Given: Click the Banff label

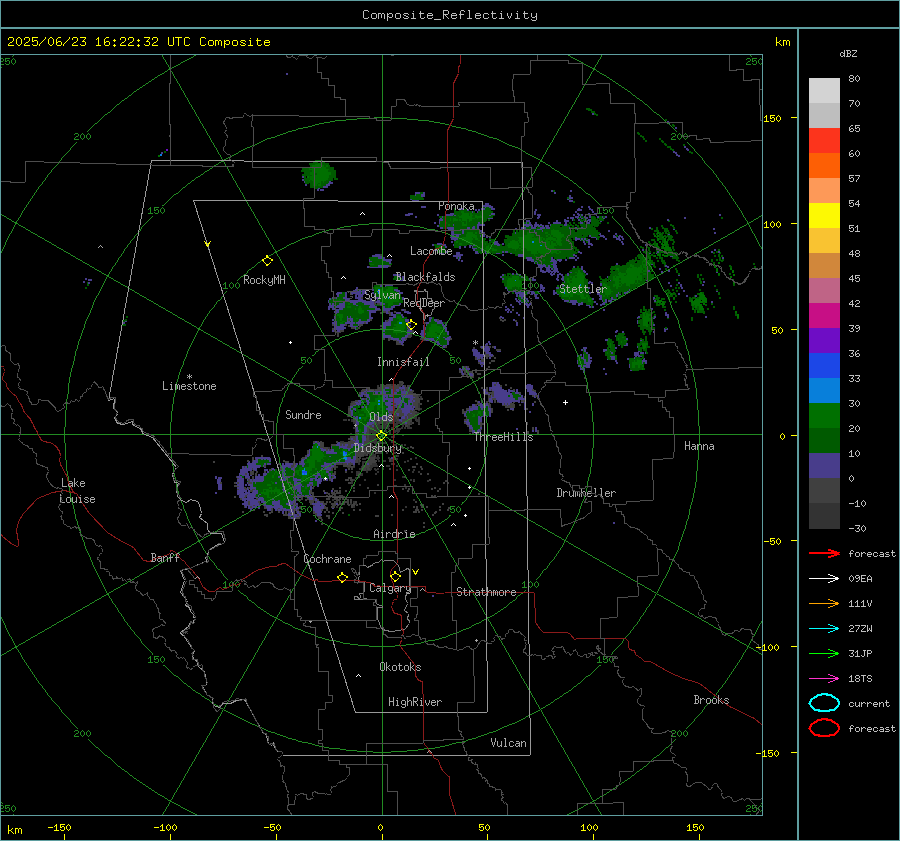Looking at the screenshot, I should pos(165,557).
